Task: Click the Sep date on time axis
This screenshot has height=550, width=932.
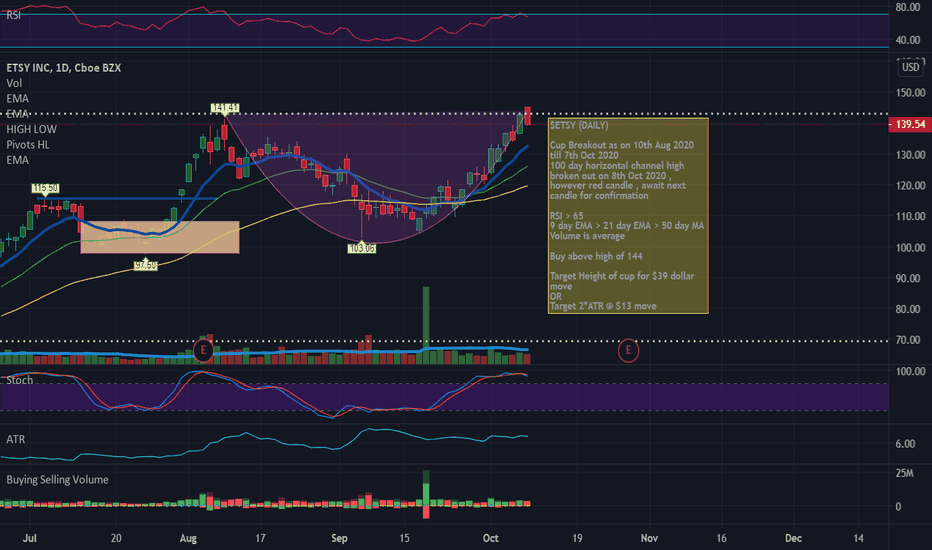Action: 339,538
